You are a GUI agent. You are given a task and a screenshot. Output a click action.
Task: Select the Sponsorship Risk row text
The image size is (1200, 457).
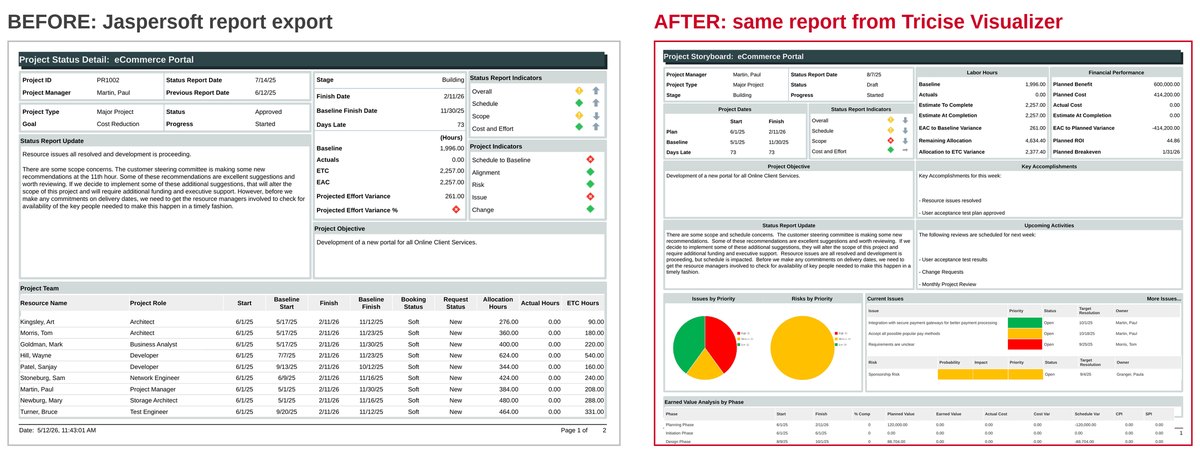[x=884, y=375]
